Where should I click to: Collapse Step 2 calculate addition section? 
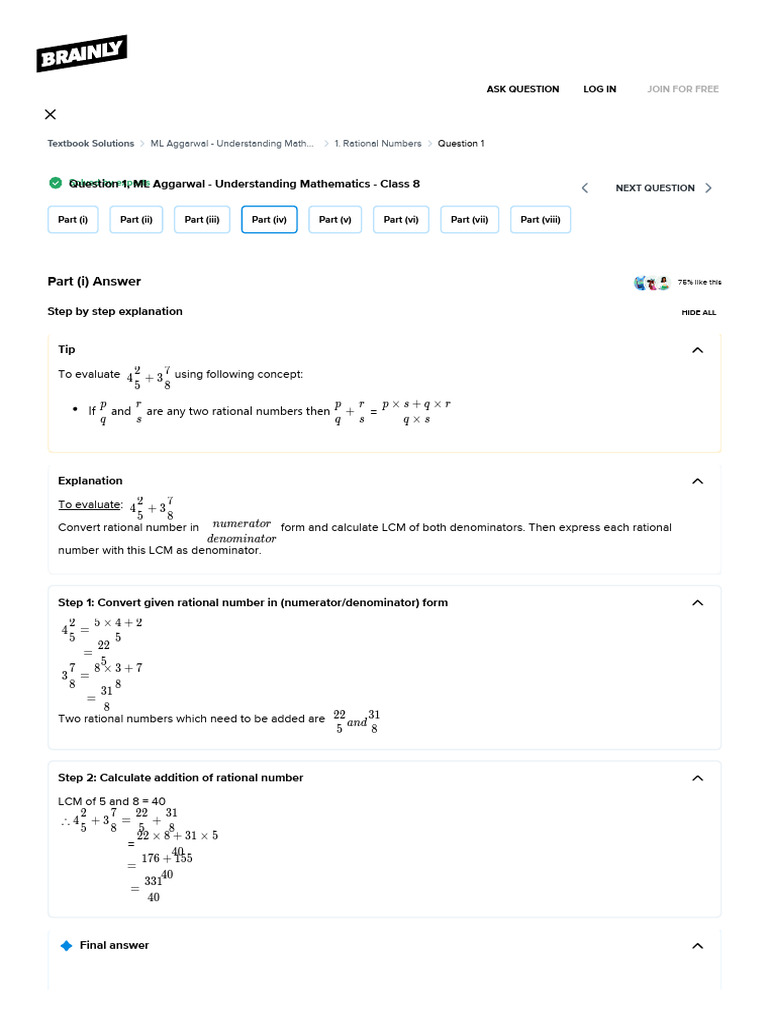tap(697, 778)
